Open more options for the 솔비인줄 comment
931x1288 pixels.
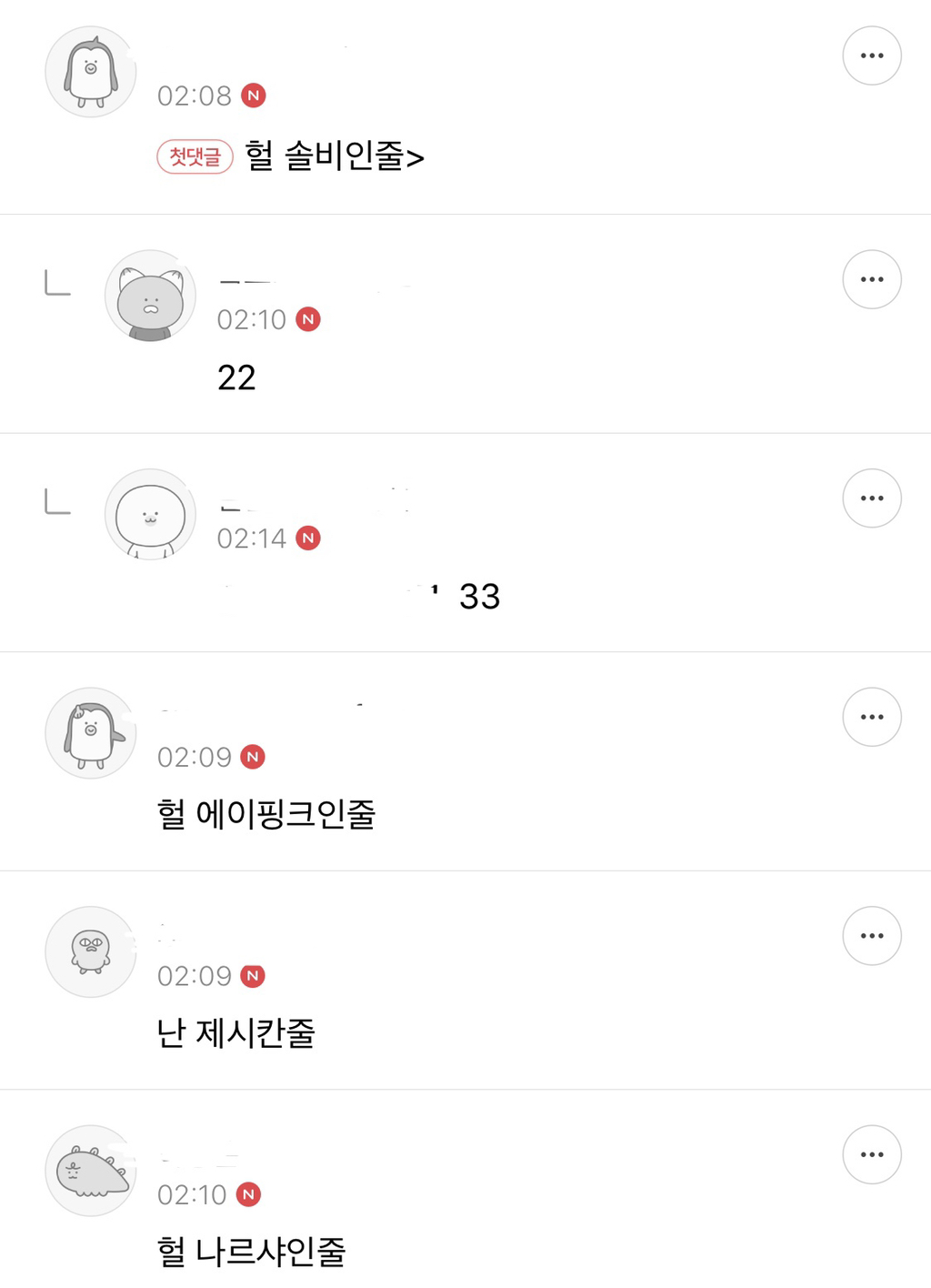point(871,55)
